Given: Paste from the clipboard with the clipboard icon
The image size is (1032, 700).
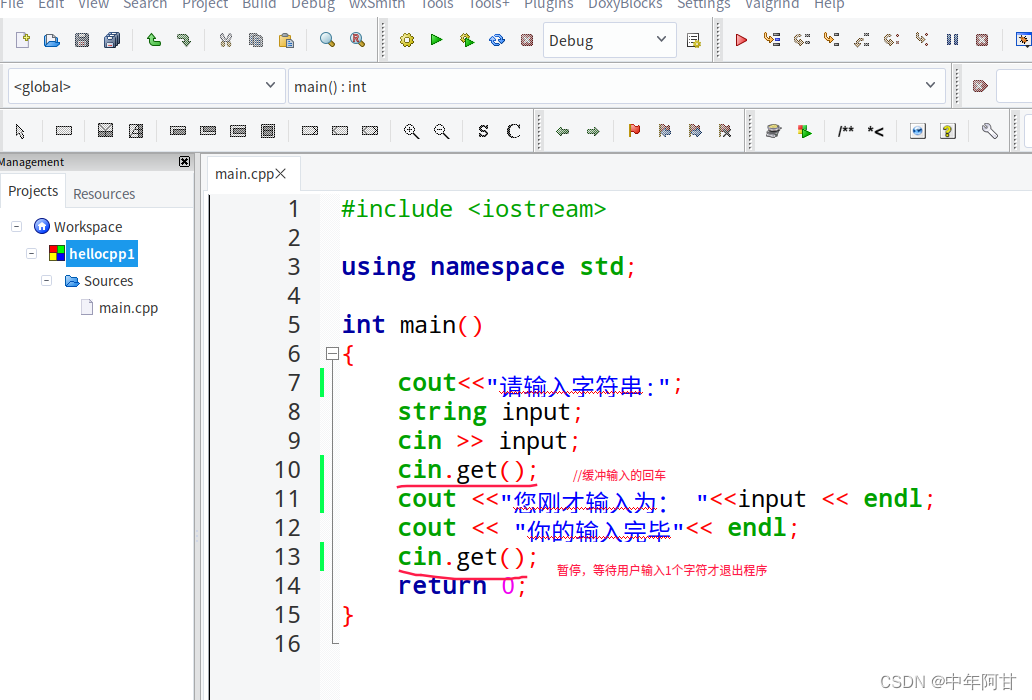Looking at the screenshot, I should [286, 40].
